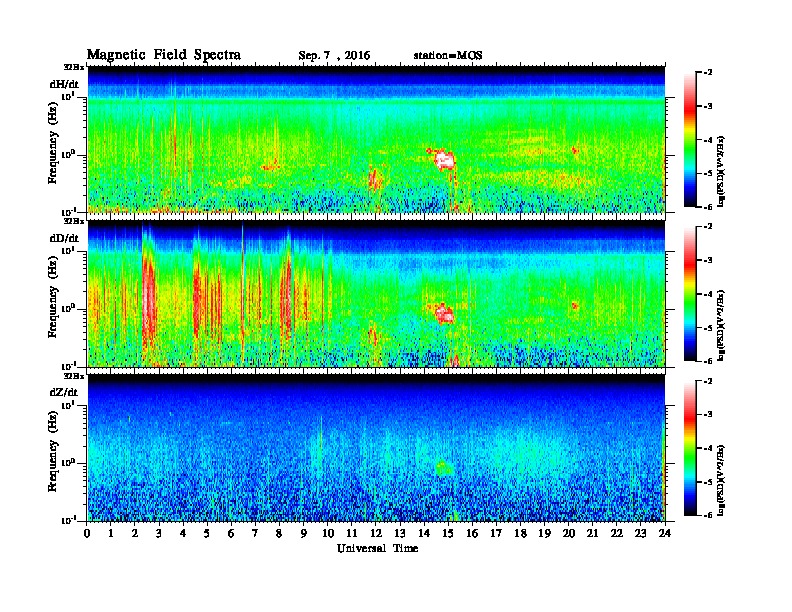792x612 pixels.
Task: Click hour 9 on the time axis
Action: 304,533
